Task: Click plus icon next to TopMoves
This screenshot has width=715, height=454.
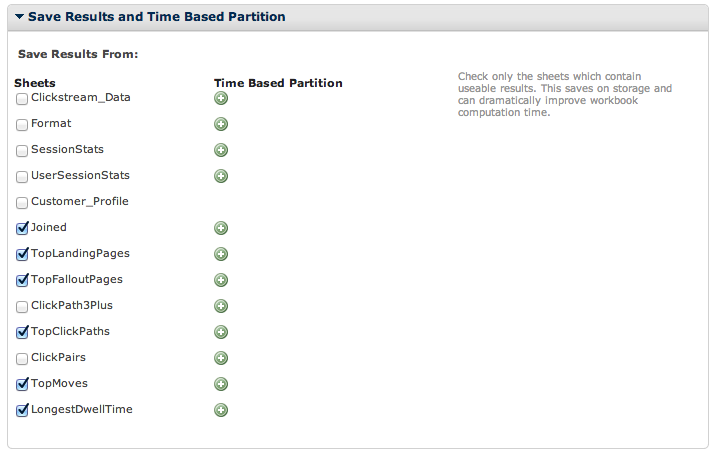Action: click(x=221, y=384)
